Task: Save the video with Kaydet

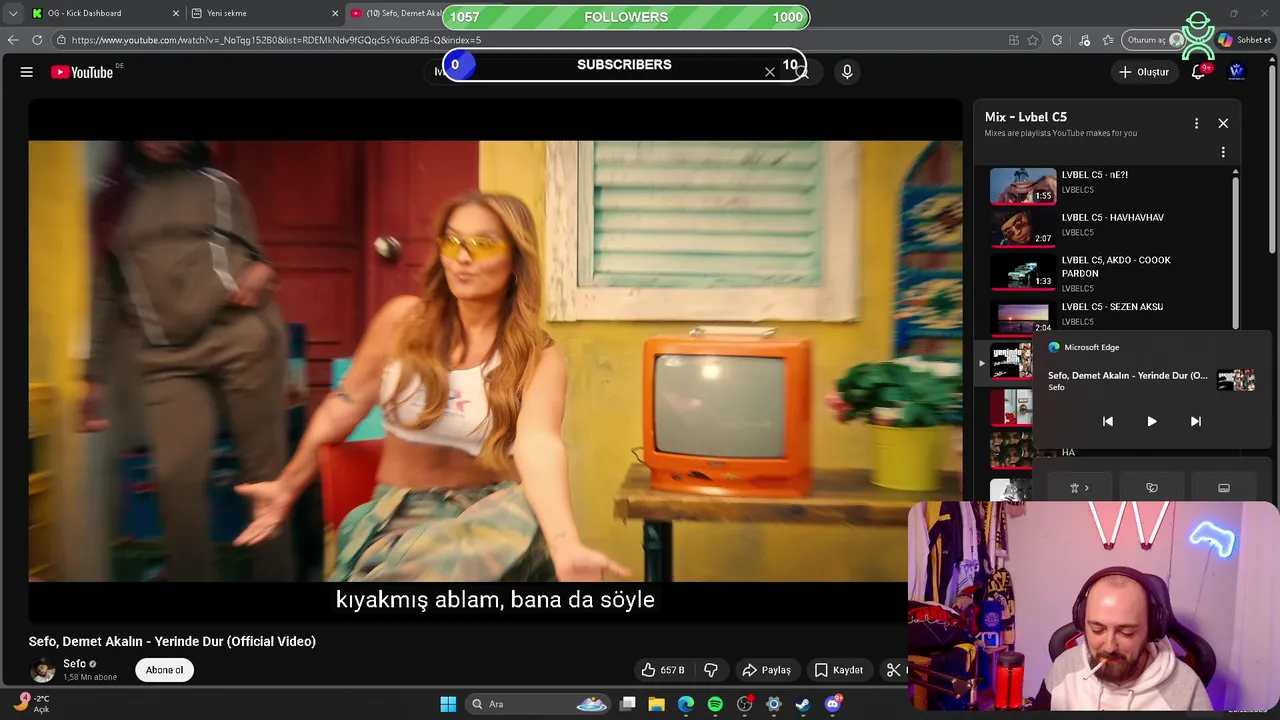Action: point(838,670)
